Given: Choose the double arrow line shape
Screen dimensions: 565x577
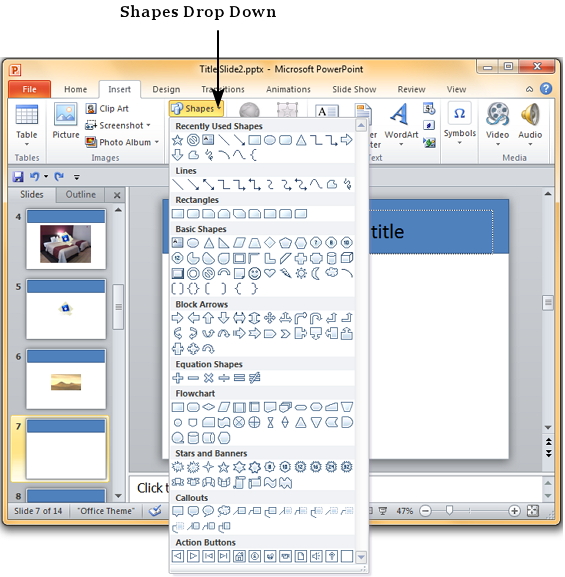Looking at the screenshot, I should pos(208,184).
